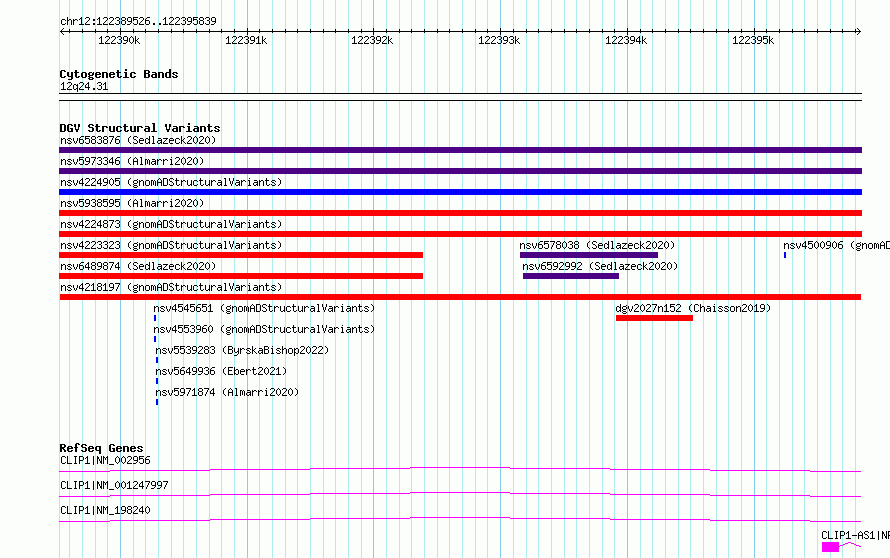The image size is (890, 558).
Task: Open the nsv4545651 gnomADStructuralVariants label
Action: coord(264,308)
